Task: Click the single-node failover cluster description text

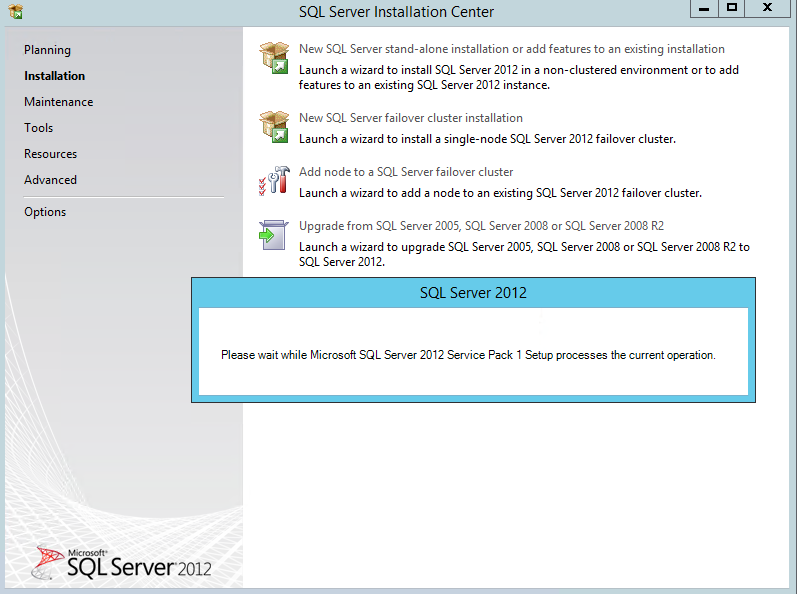Action: 487,139
